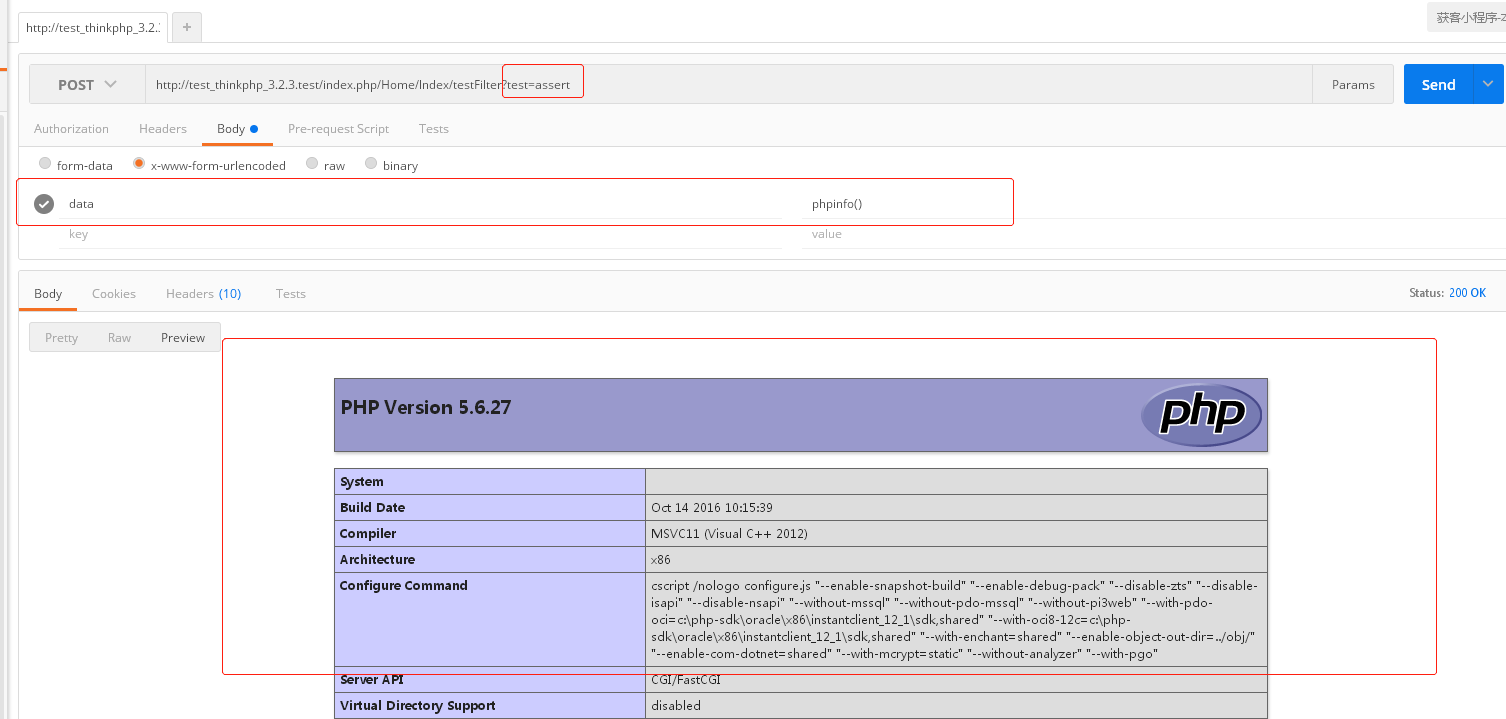1506x719 pixels.
Task: Click the Virtual Directory Support label
Action: 417,706
